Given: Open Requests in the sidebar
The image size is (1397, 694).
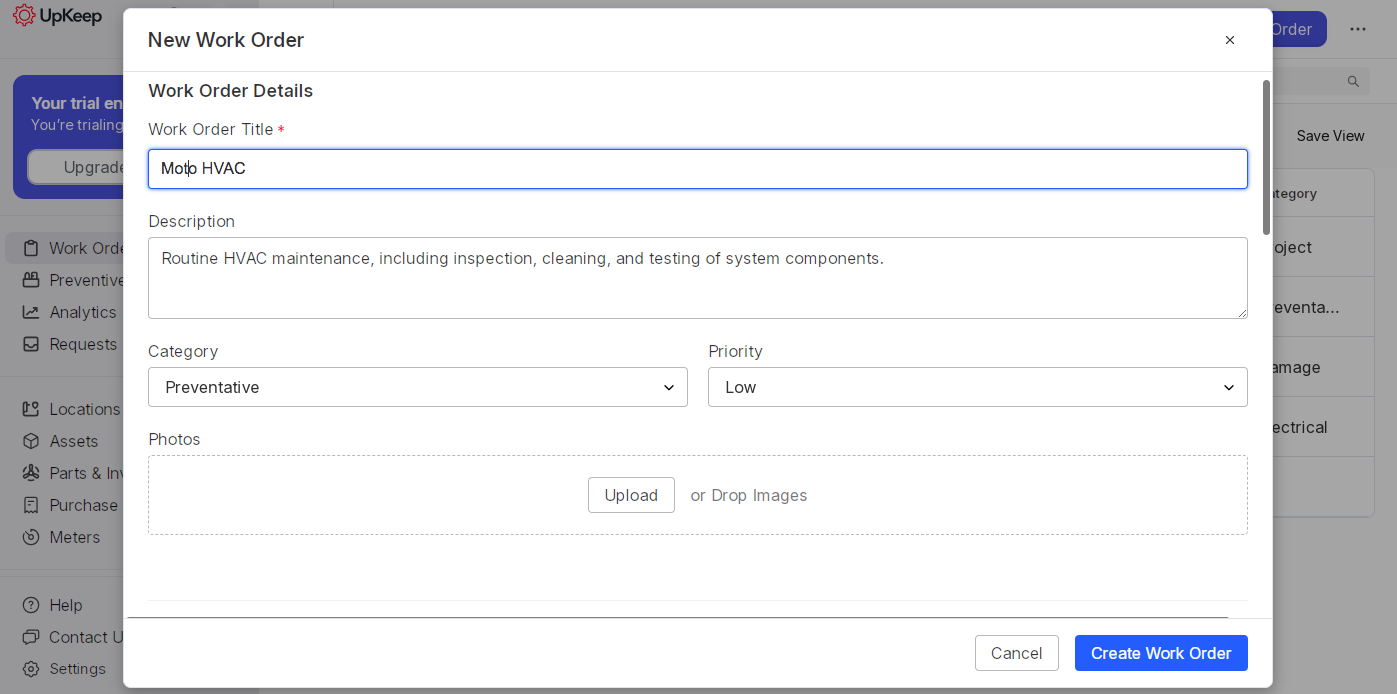Looking at the screenshot, I should click(82, 344).
